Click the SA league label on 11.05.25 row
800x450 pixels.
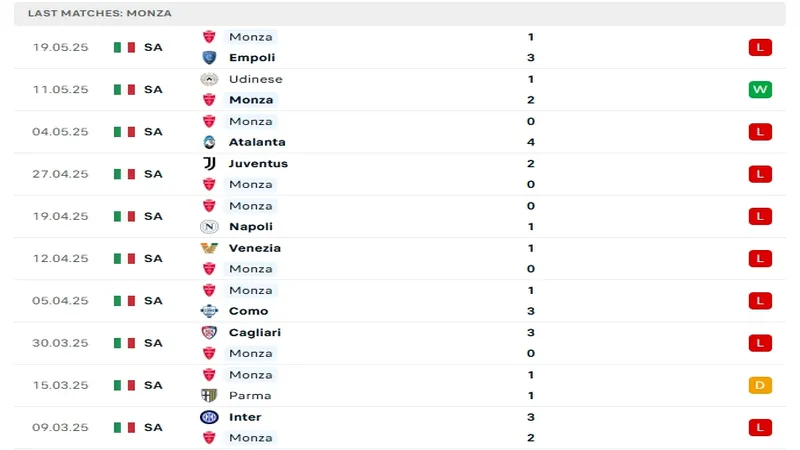(153, 90)
